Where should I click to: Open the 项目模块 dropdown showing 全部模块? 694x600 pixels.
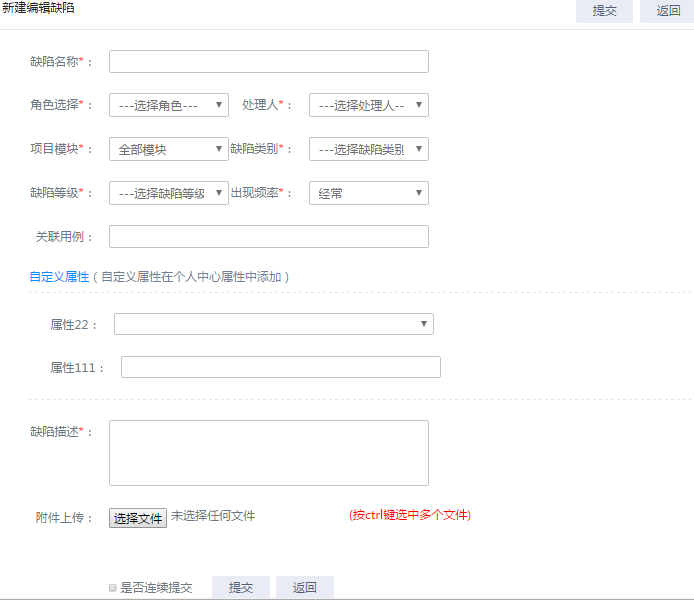tap(168, 149)
